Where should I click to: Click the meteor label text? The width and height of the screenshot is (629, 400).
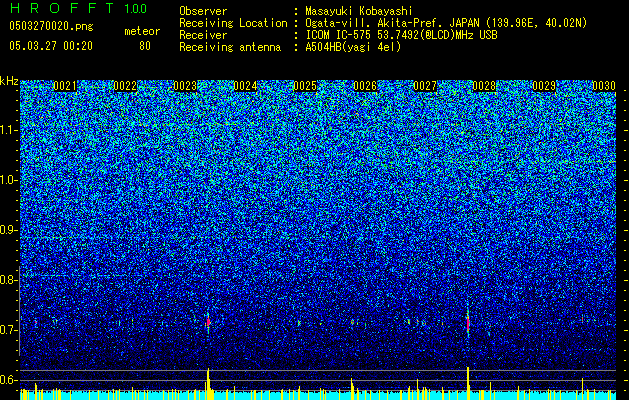(x=142, y=31)
